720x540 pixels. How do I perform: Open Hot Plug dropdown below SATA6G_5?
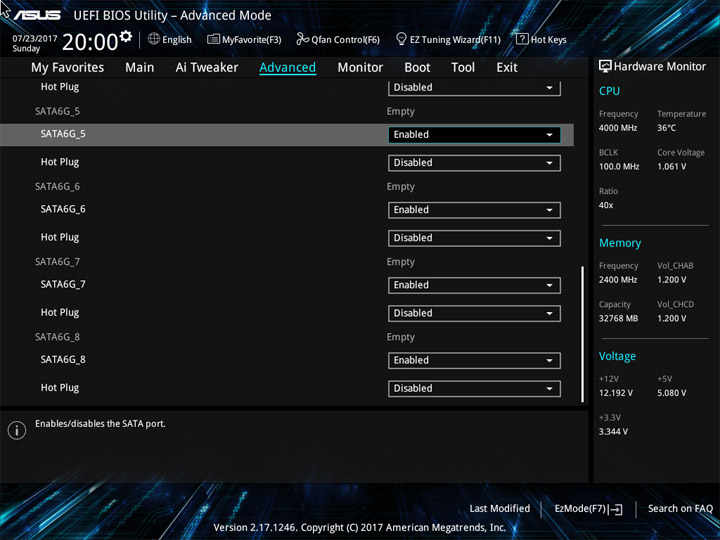coord(474,163)
